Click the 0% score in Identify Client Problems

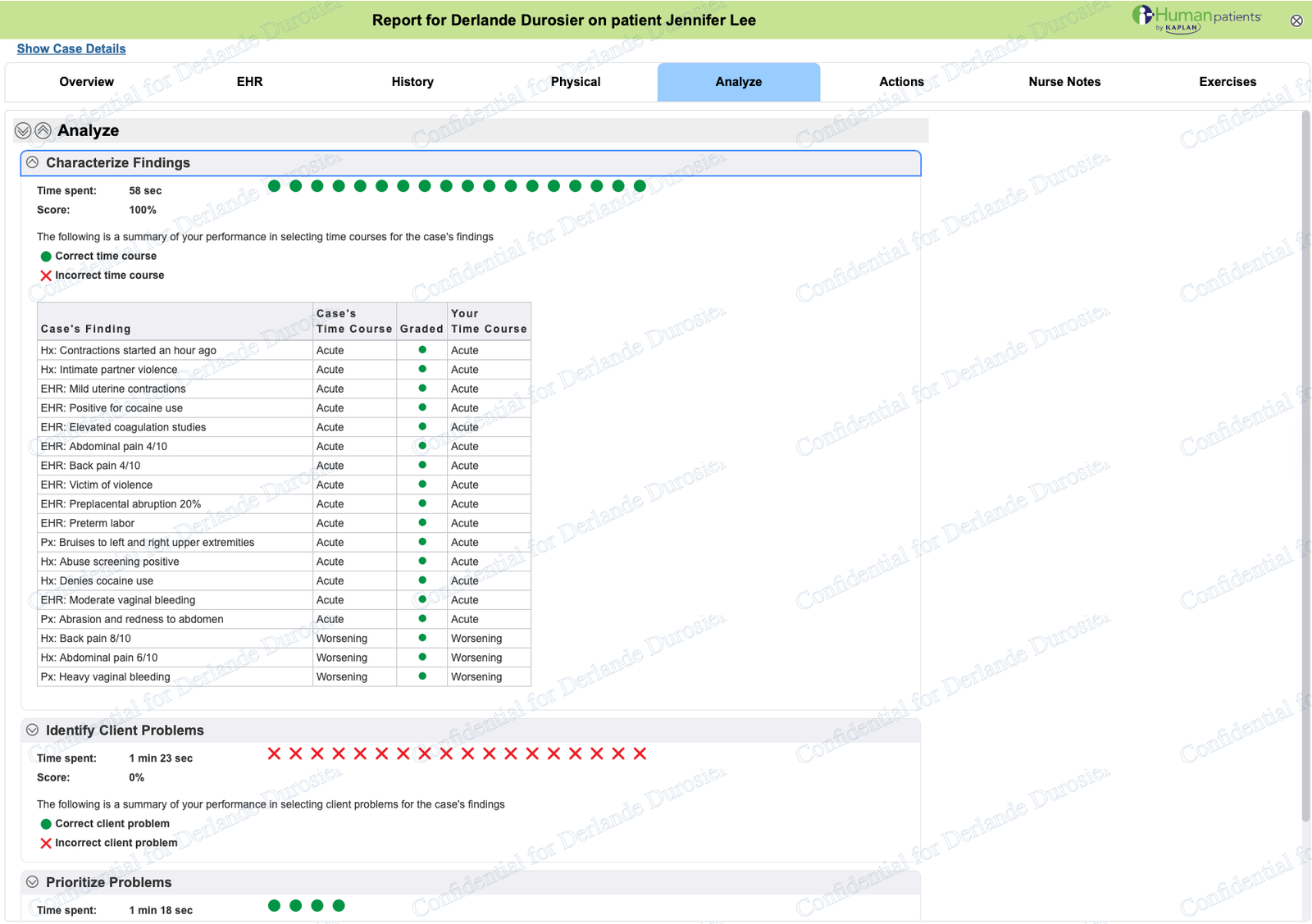tap(137, 777)
